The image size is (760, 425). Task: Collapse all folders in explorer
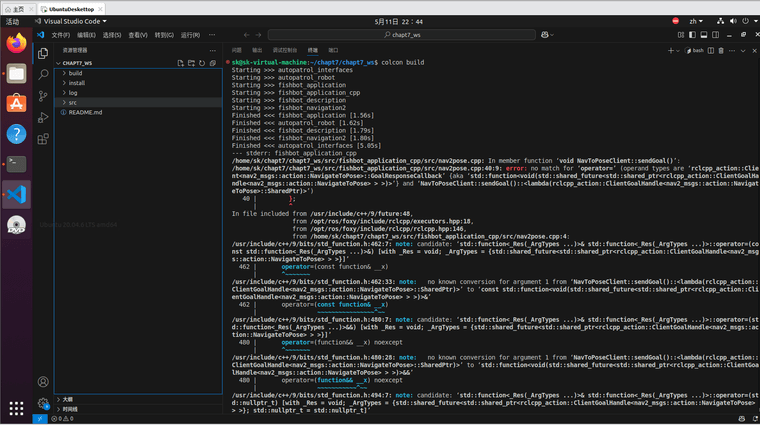coord(213,63)
